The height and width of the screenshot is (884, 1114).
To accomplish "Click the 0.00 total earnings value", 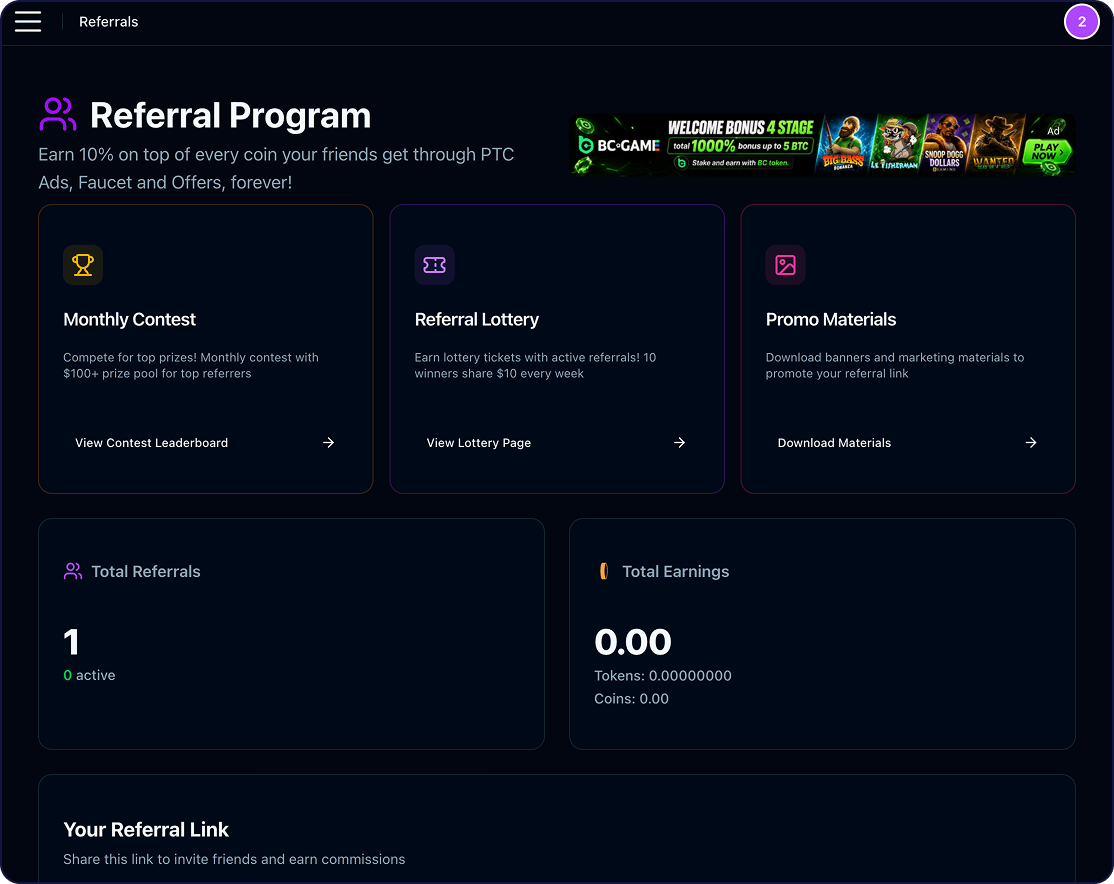I will coord(633,642).
